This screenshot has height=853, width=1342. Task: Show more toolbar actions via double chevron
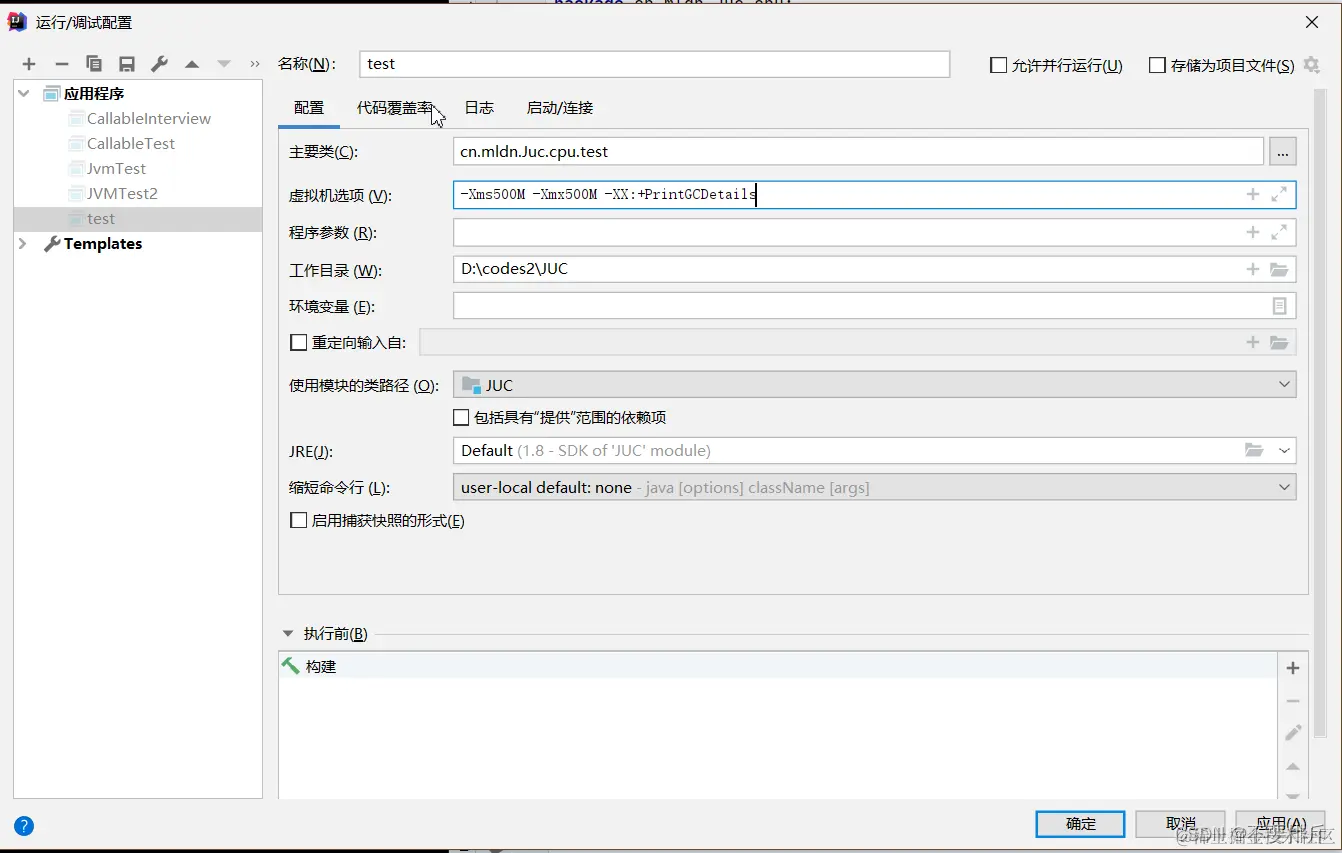pyautogui.click(x=255, y=64)
